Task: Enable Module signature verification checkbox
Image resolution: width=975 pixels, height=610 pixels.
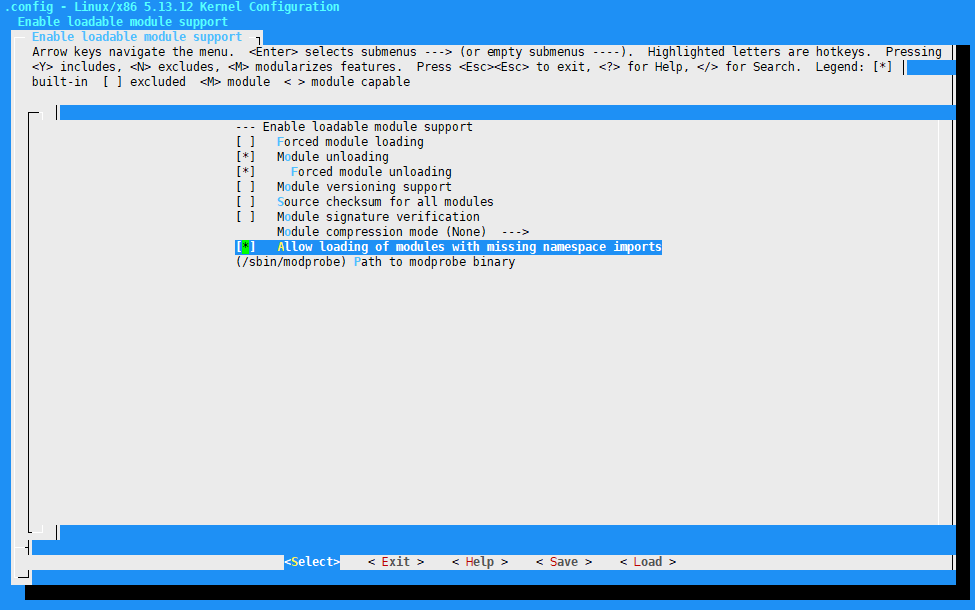Action: click(246, 216)
